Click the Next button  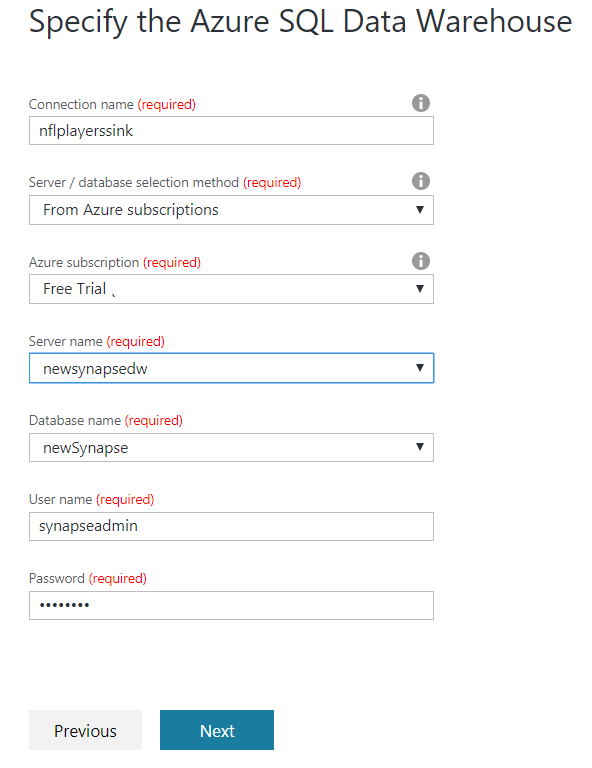point(217,730)
